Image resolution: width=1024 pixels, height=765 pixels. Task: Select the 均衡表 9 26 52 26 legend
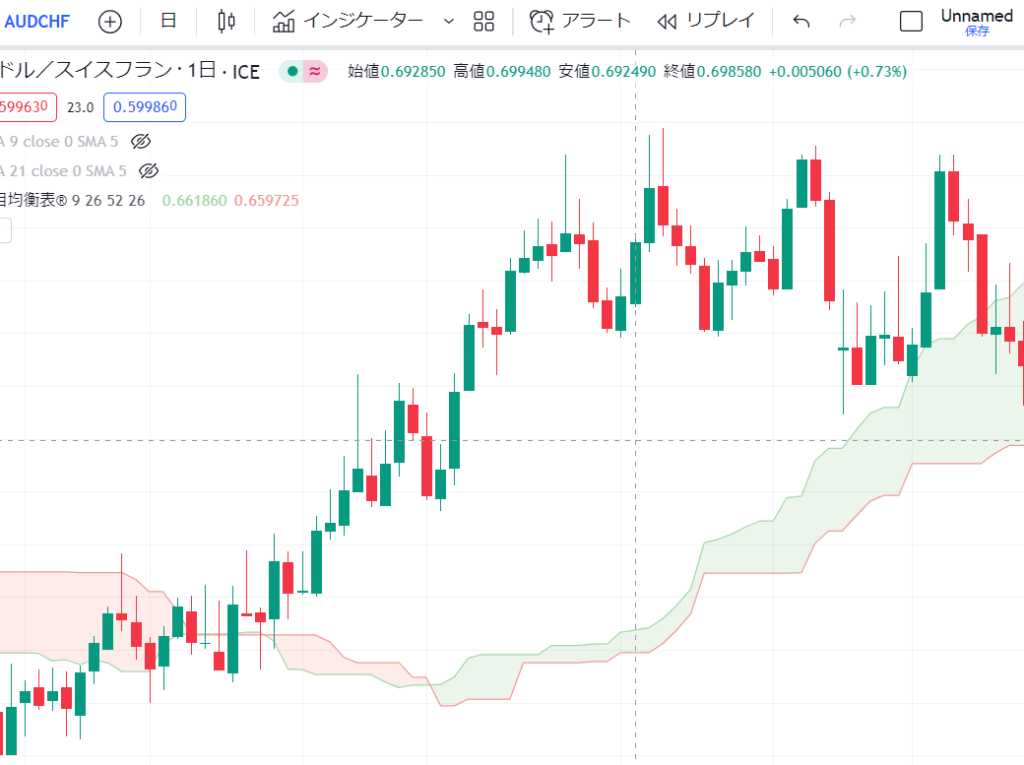72,201
